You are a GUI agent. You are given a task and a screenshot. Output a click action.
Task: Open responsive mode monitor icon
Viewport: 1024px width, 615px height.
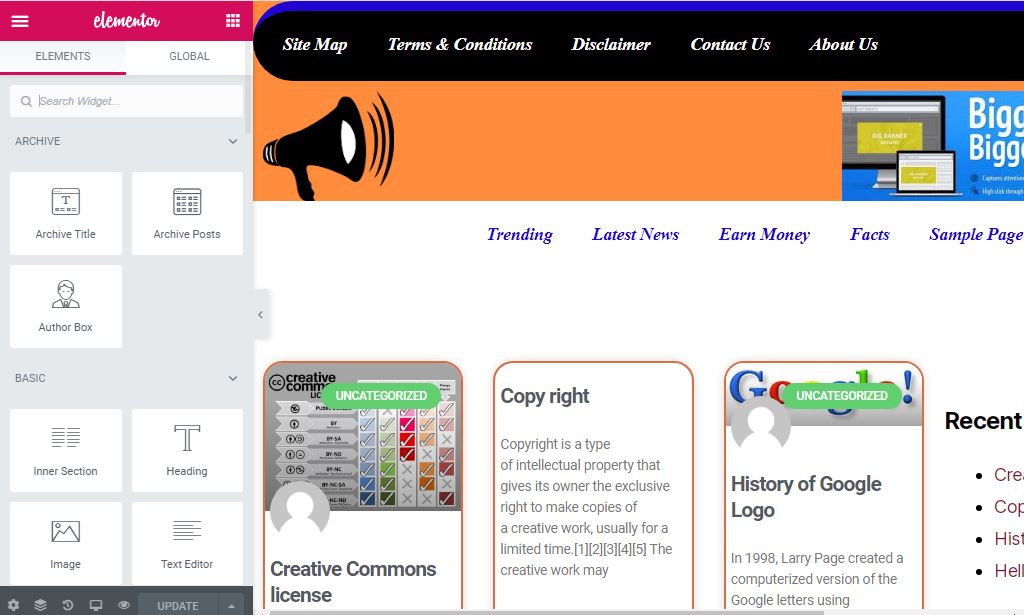(x=96, y=605)
